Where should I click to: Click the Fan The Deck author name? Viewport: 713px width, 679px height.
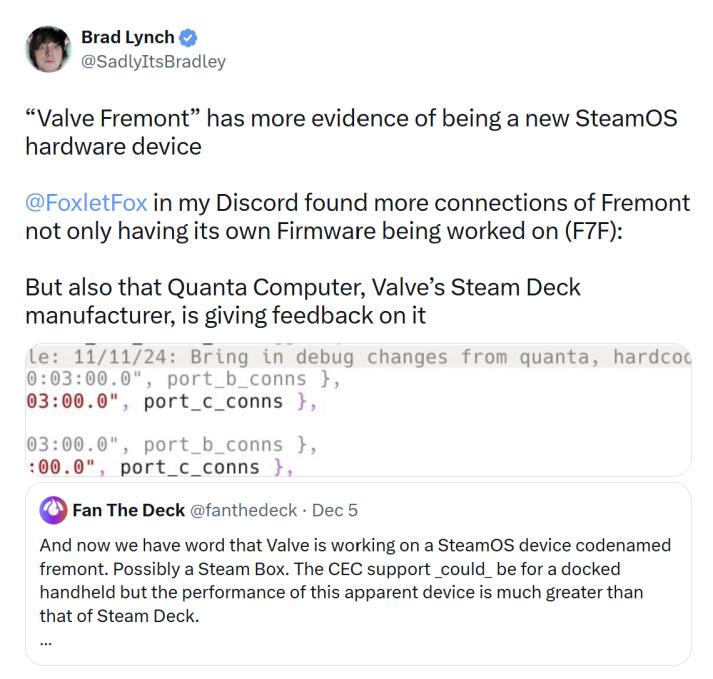click(x=128, y=510)
